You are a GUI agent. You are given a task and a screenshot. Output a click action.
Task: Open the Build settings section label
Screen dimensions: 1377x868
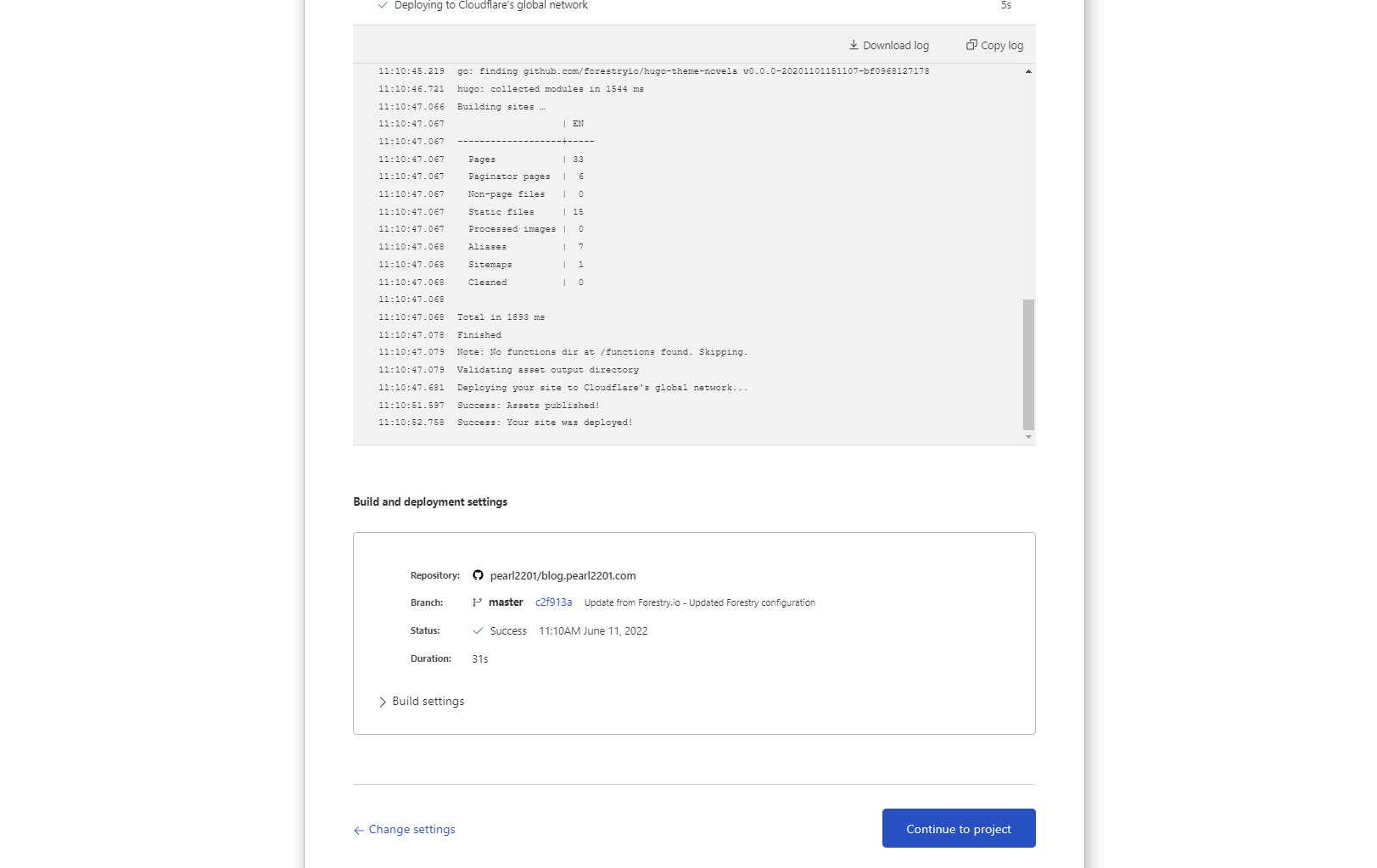coord(428,702)
